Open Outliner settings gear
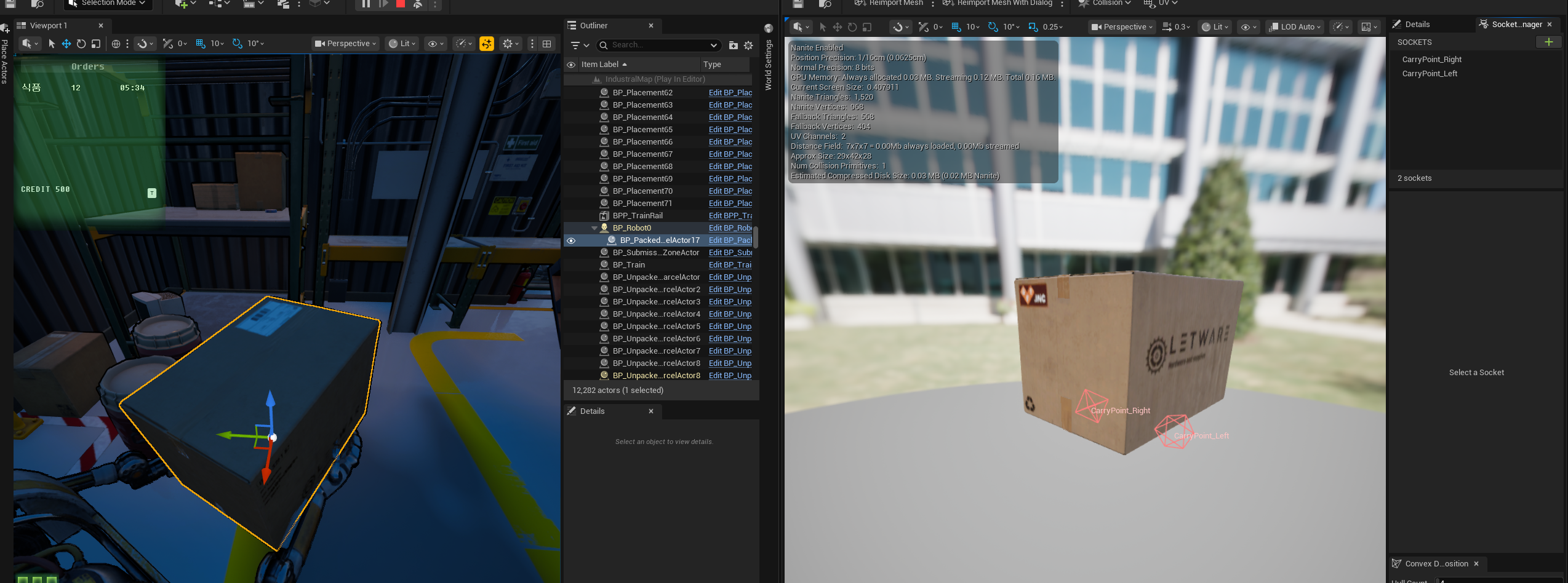This screenshot has width=1568, height=583. pyautogui.click(x=748, y=45)
